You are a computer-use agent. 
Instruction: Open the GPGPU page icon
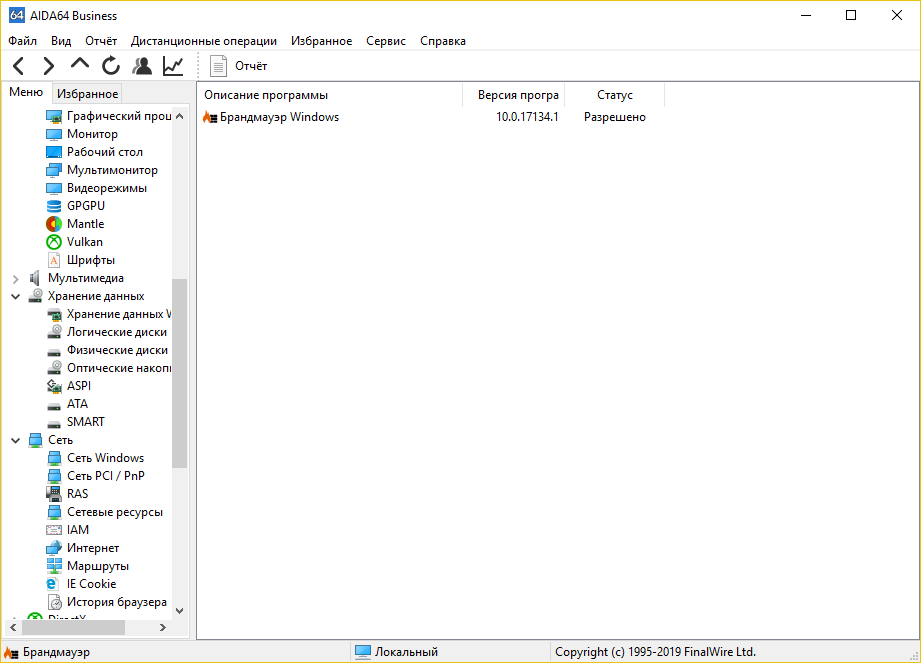[54, 206]
